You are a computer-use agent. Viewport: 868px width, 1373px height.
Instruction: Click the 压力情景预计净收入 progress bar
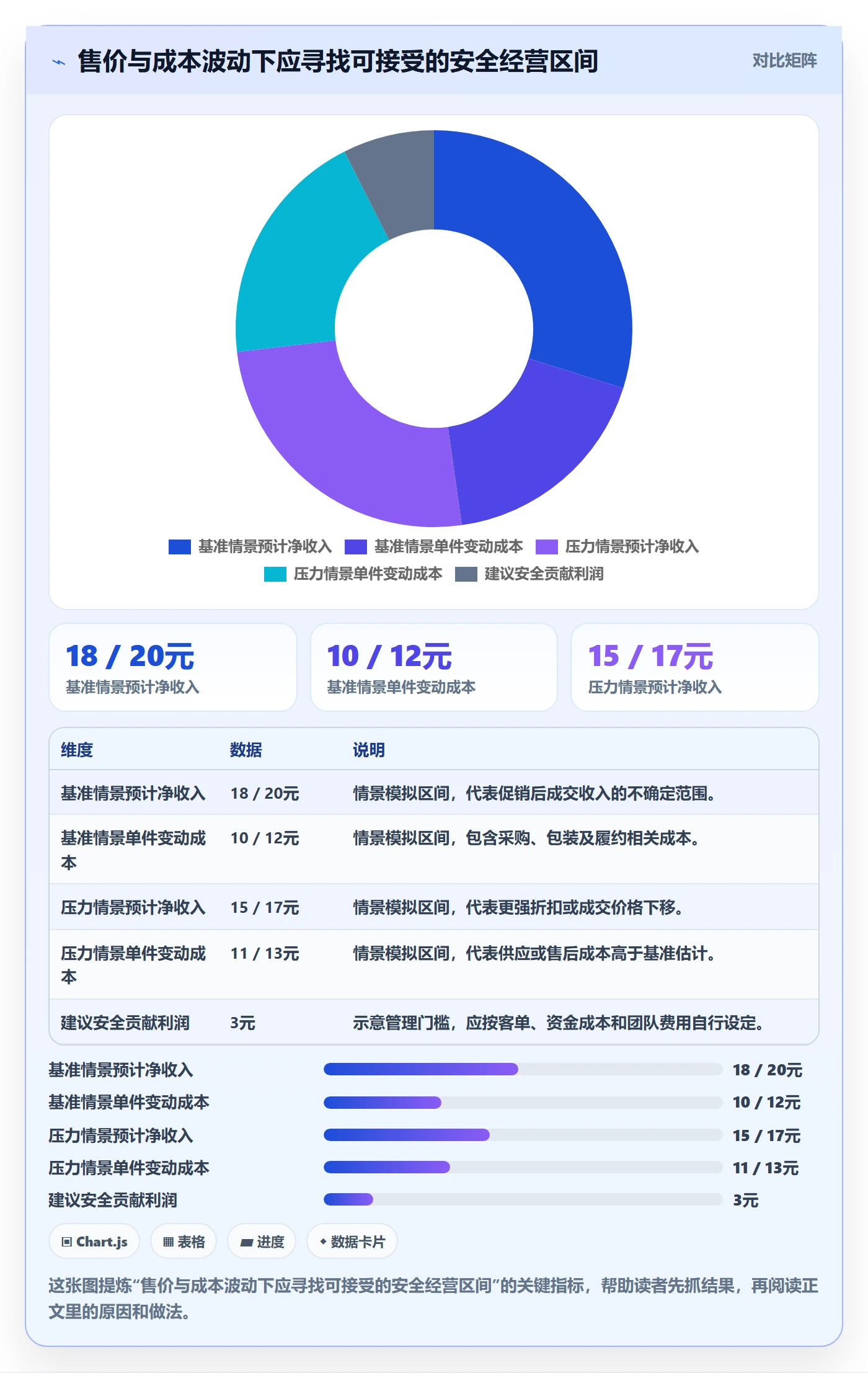523,1135
